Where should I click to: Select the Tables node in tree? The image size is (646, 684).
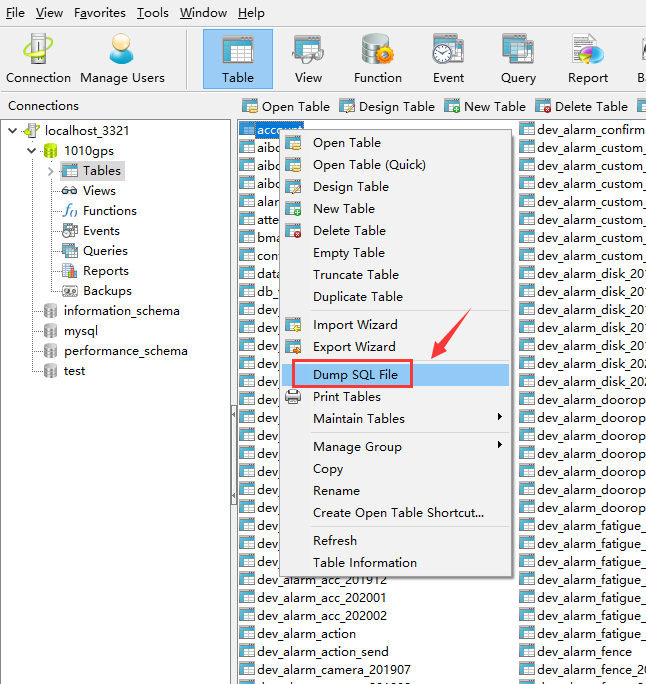coord(92,171)
